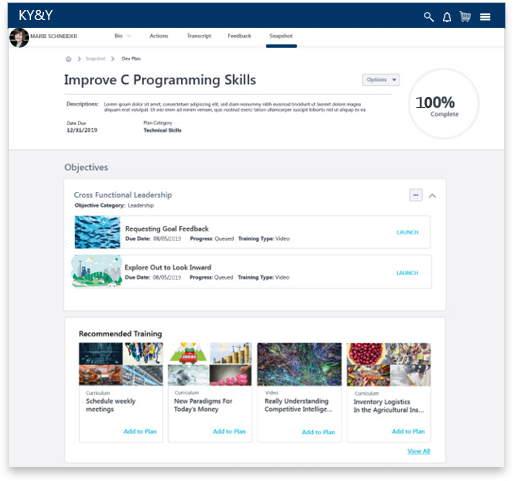Select the Snapshot tab
Image resolution: width=513 pixels, height=481 pixels.
click(x=281, y=36)
